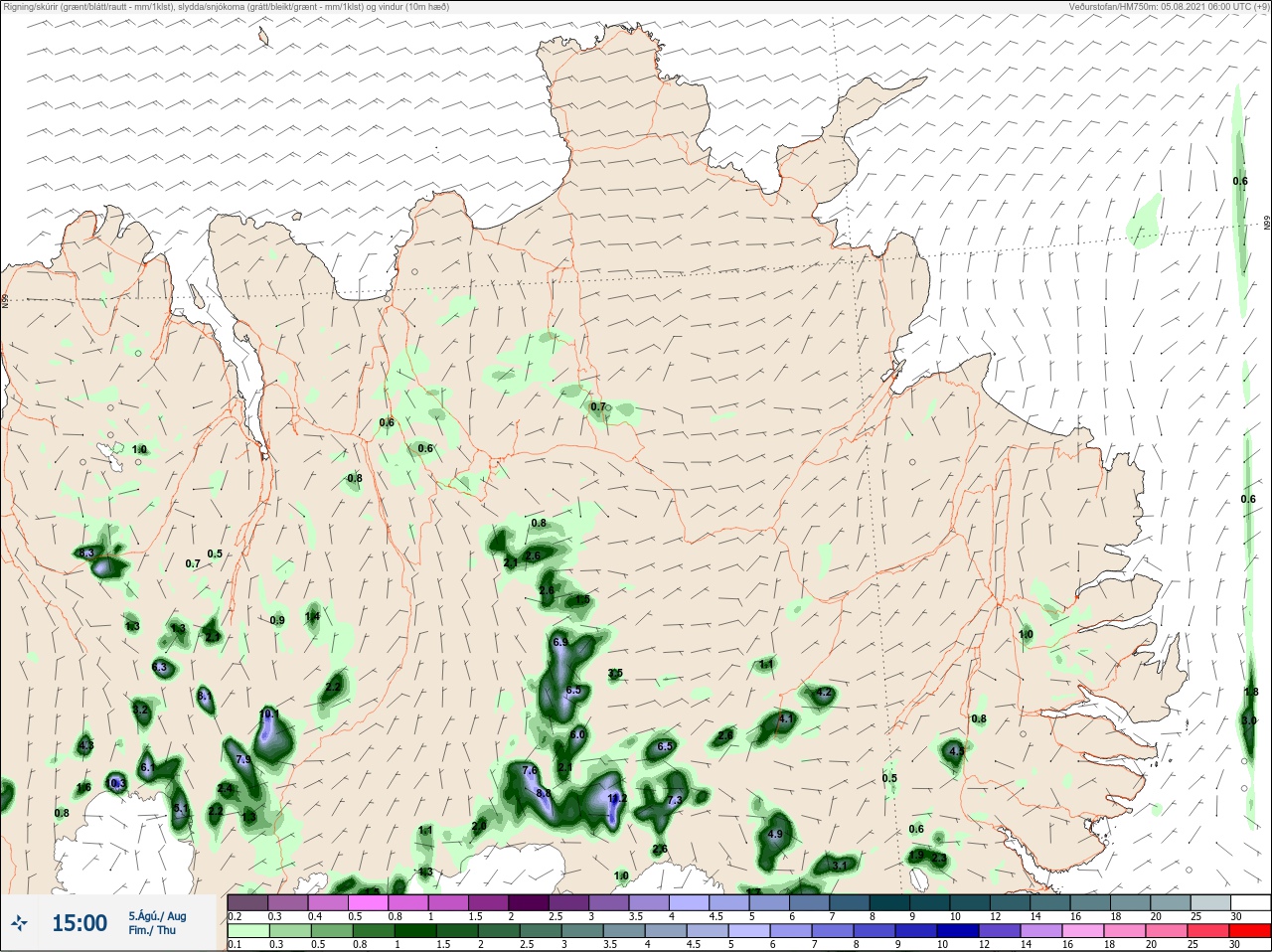Click the 'Veðurstofan/HM750m: 05.08.2021 06:00 UTC' header text
Image resolution: width=1272 pixels, height=952 pixels.
(1170, 6)
